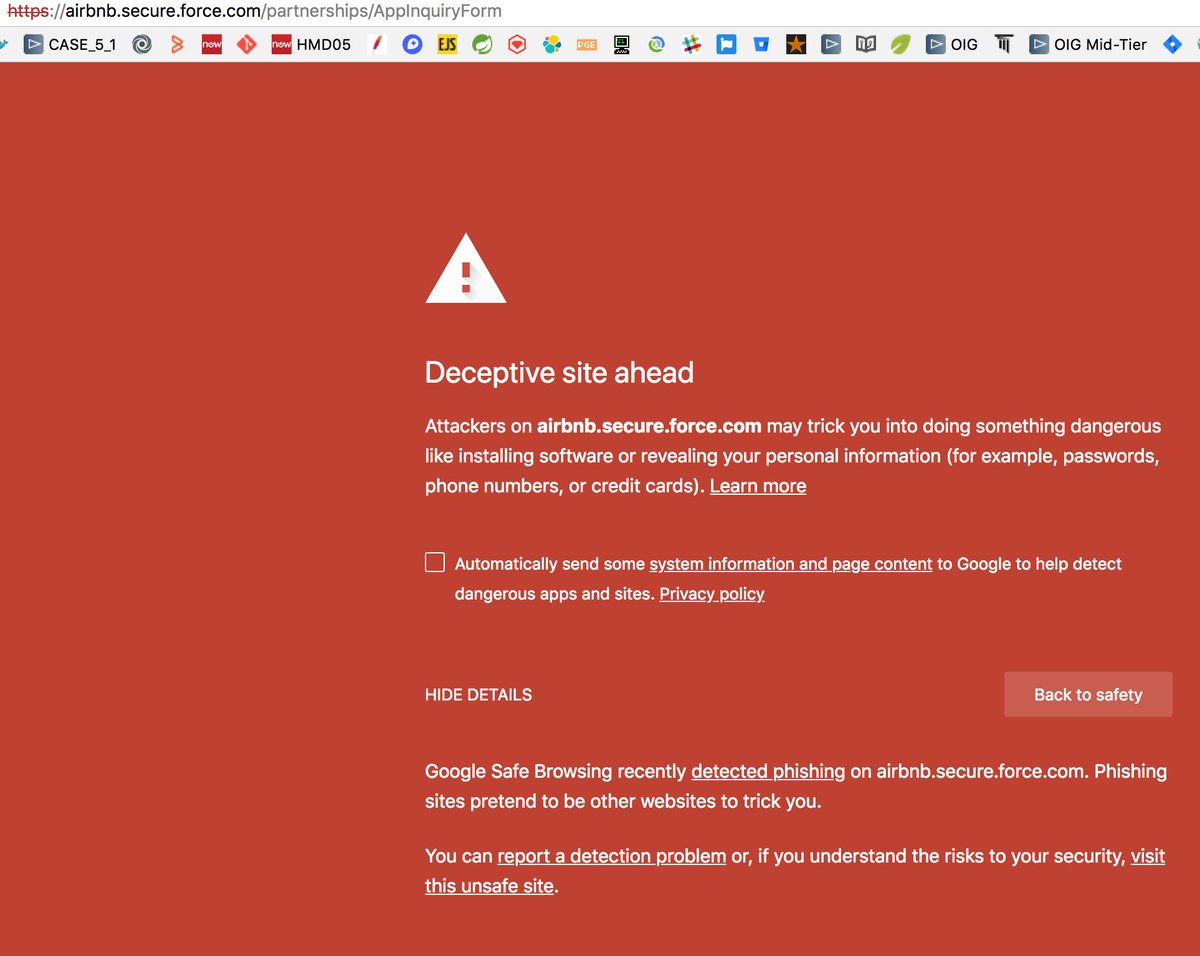Click the Learn more link
The image size is (1200, 956).
[x=758, y=486]
